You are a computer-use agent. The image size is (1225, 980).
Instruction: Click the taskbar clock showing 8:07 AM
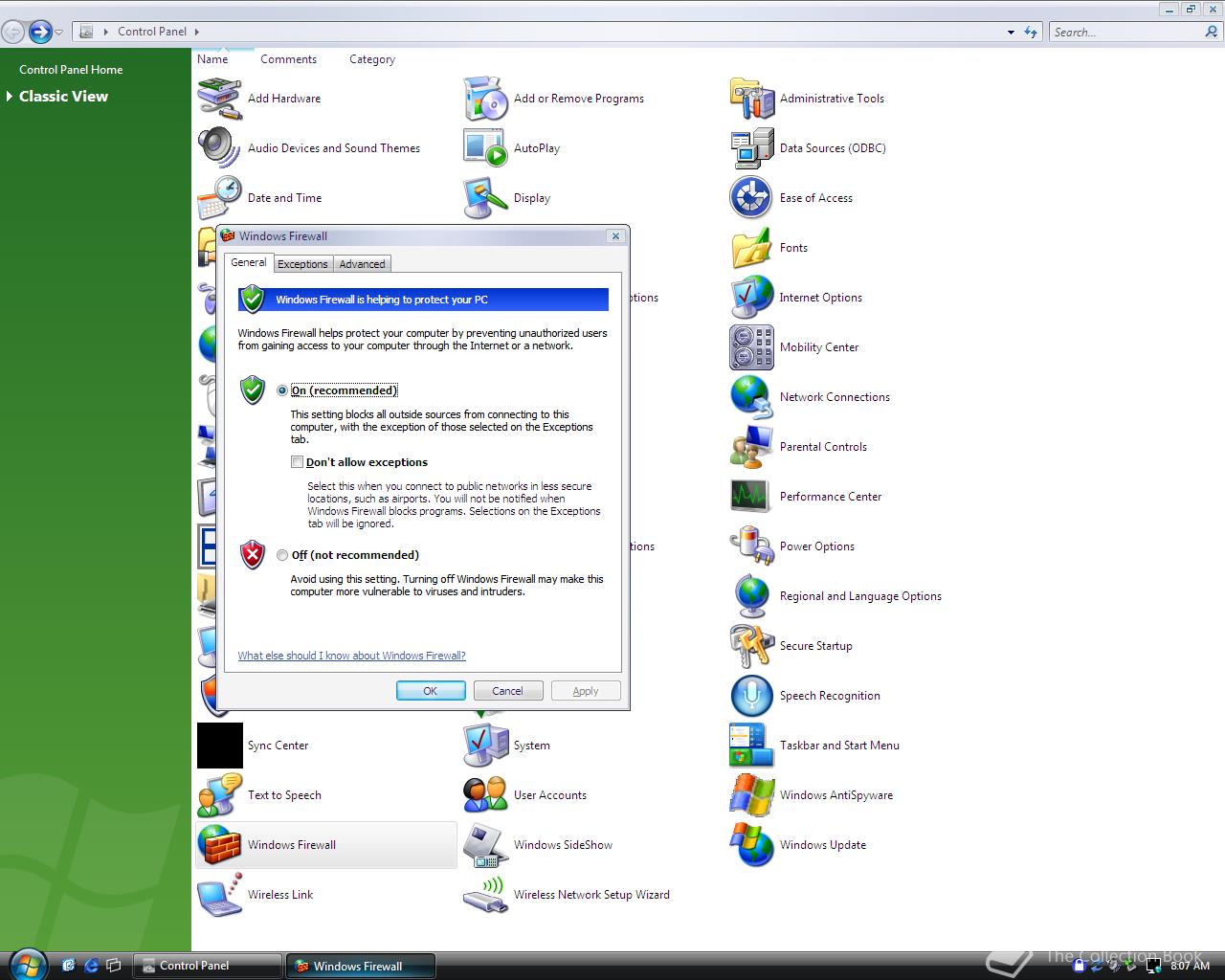point(1191,966)
